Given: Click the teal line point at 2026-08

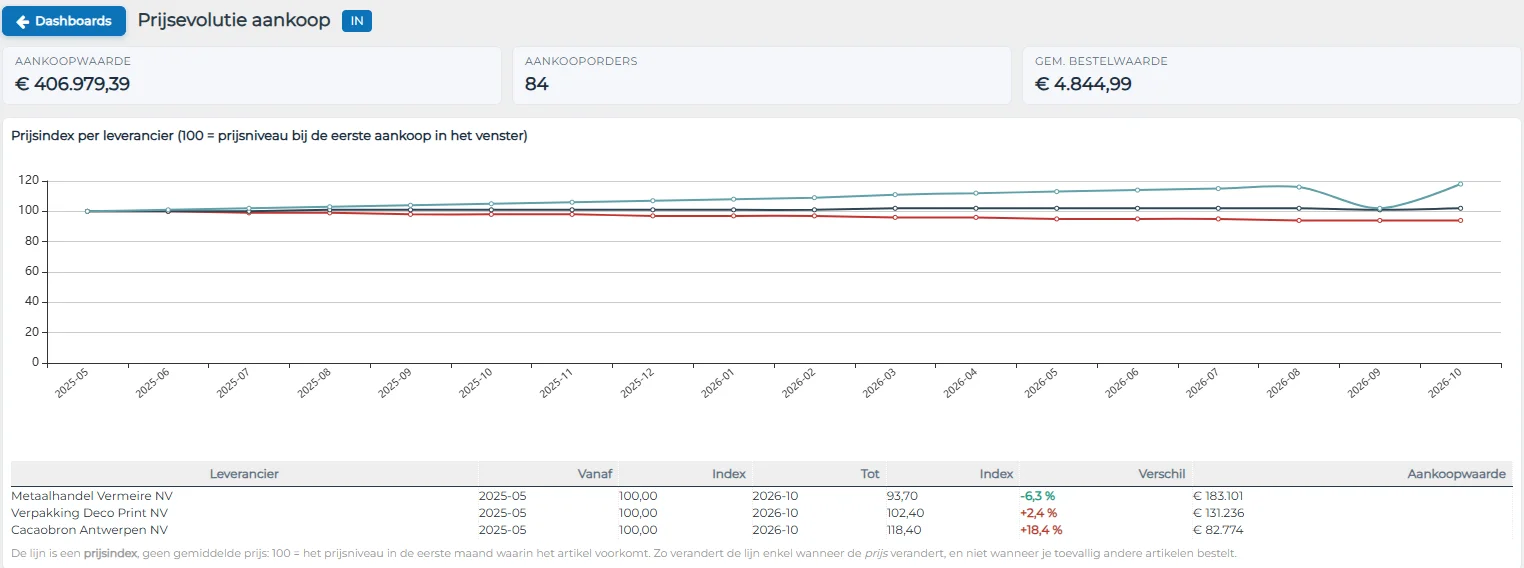Looking at the screenshot, I should 1299,187.
